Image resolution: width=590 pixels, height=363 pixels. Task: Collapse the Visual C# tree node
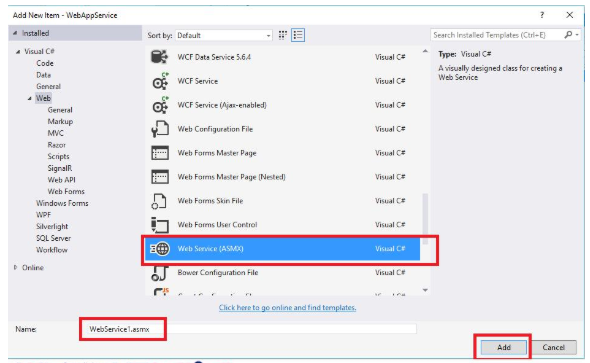18,52
